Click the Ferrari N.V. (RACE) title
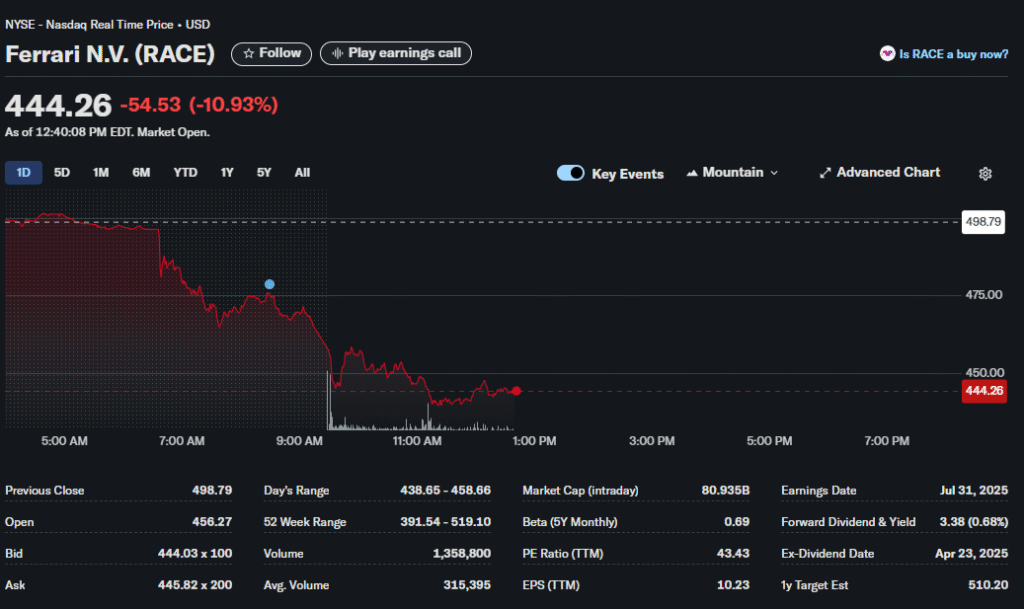The width and height of the screenshot is (1024, 609). (110, 54)
